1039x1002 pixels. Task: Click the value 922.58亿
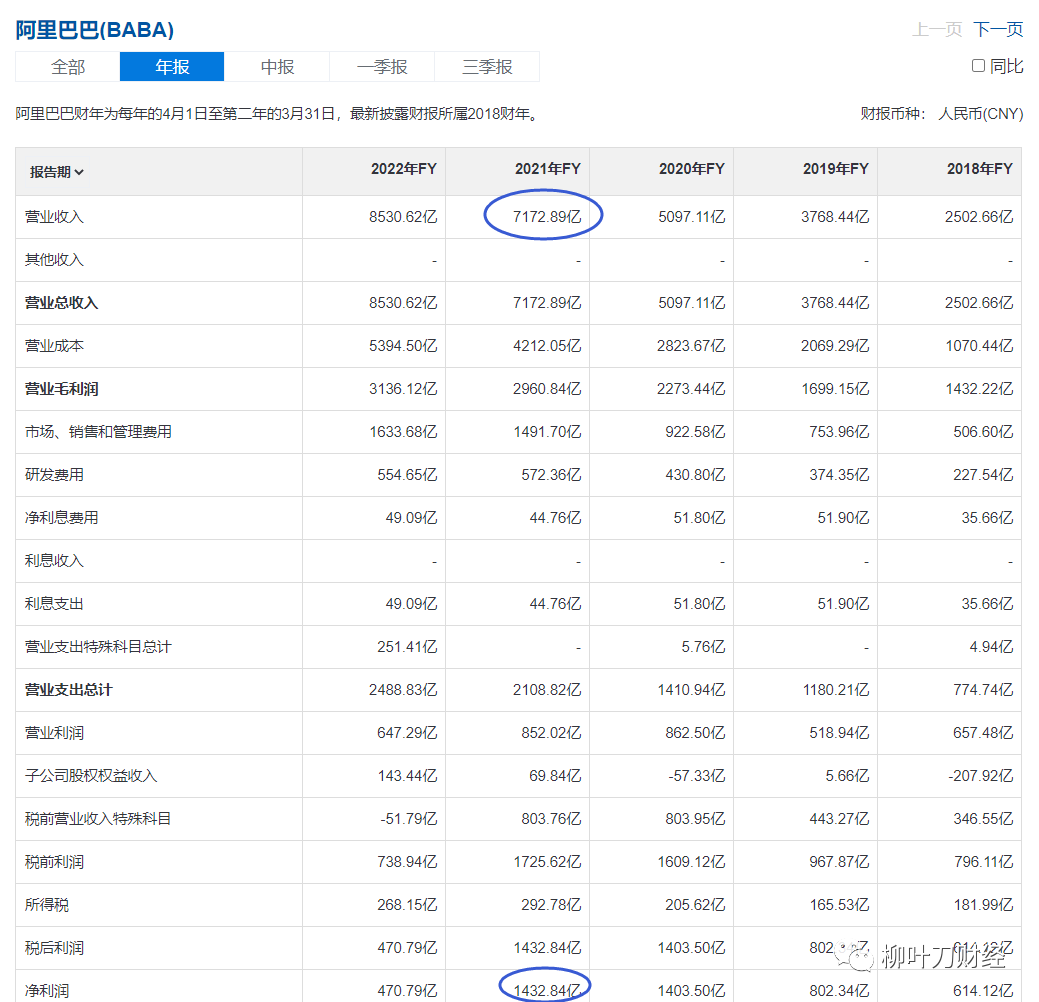click(x=695, y=432)
